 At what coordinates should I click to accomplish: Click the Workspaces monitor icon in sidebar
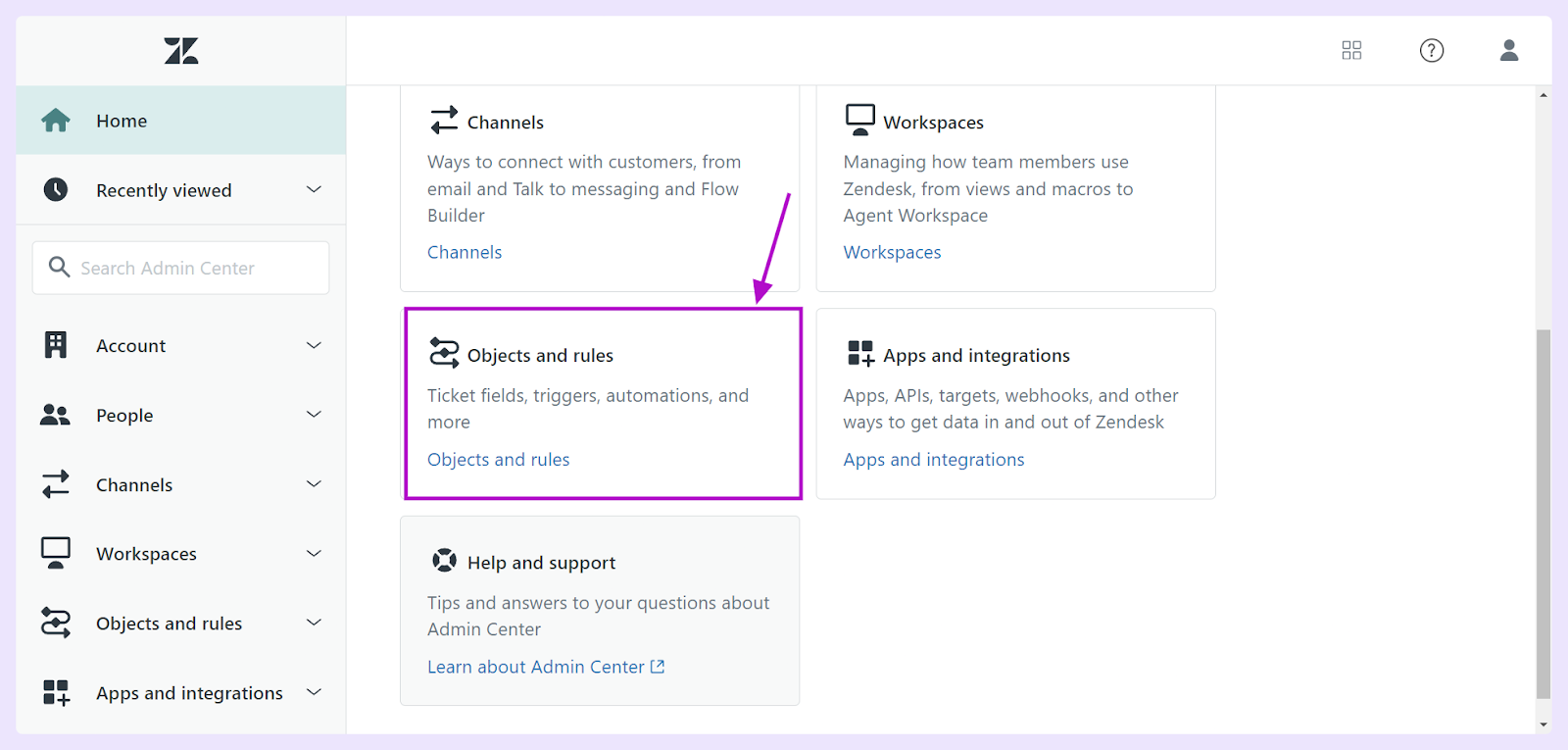pyautogui.click(x=56, y=553)
